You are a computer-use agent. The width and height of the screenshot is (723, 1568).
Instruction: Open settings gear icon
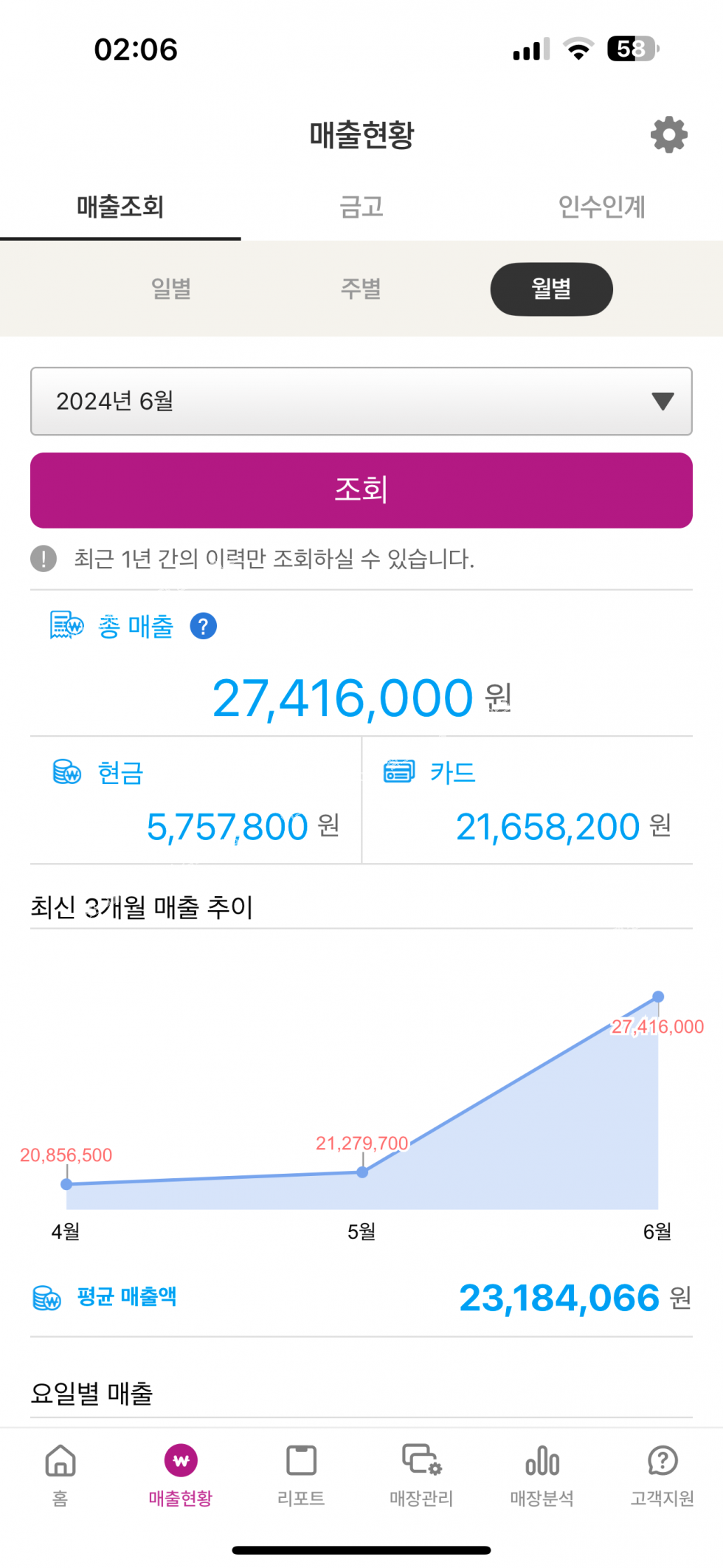click(668, 134)
